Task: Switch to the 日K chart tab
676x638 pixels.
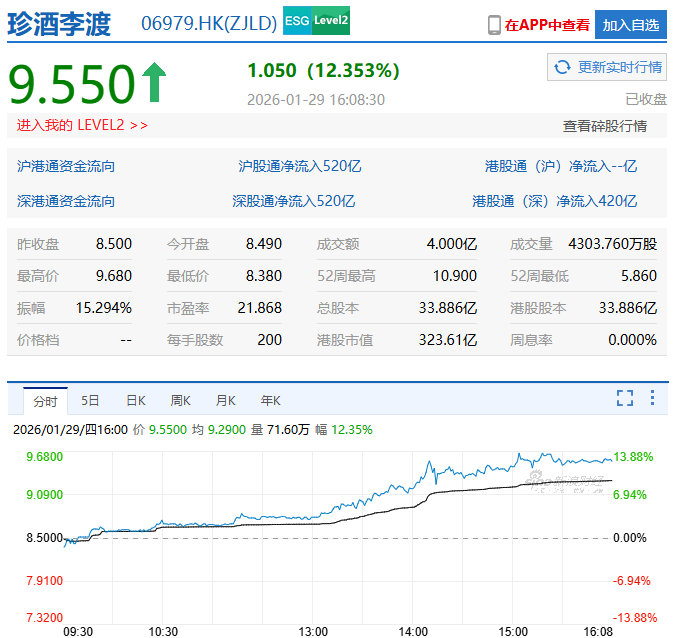Action: [x=136, y=401]
